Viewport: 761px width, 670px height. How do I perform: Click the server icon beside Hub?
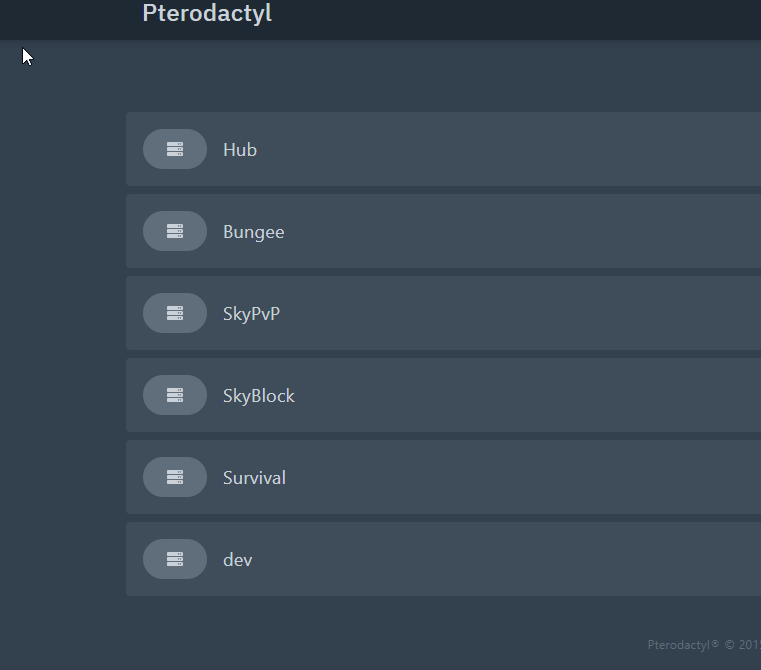coord(175,149)
